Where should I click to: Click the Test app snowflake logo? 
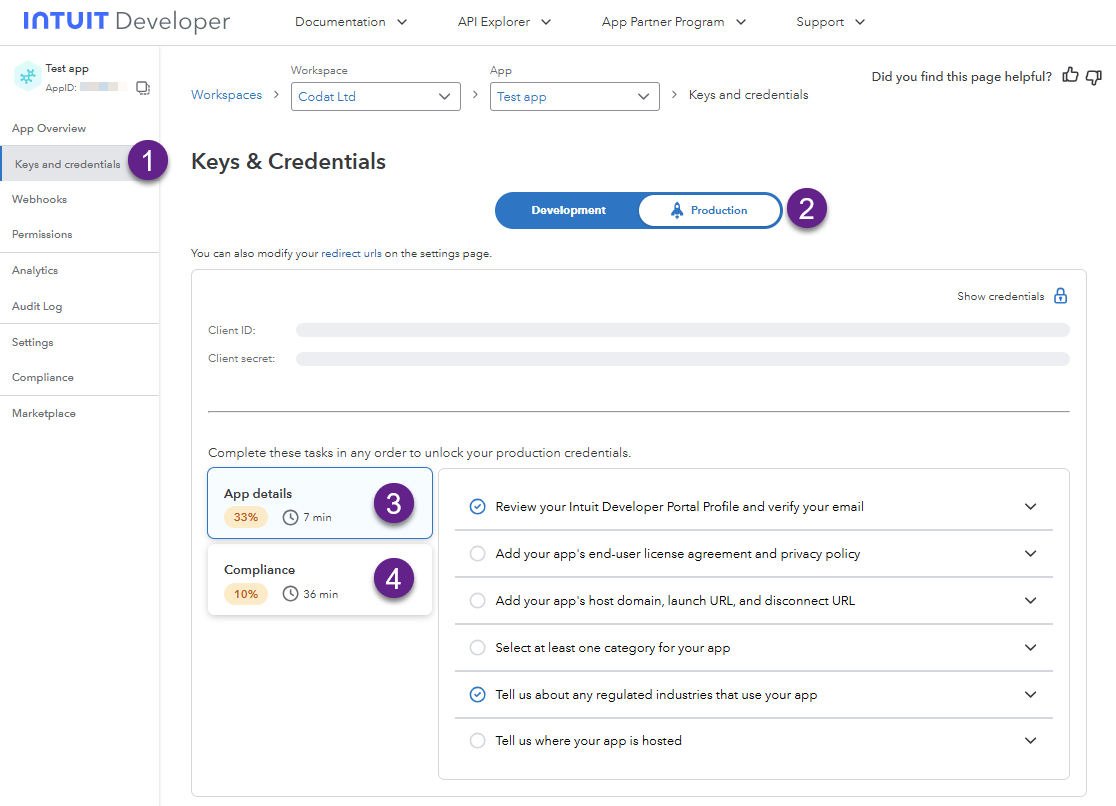27,77
